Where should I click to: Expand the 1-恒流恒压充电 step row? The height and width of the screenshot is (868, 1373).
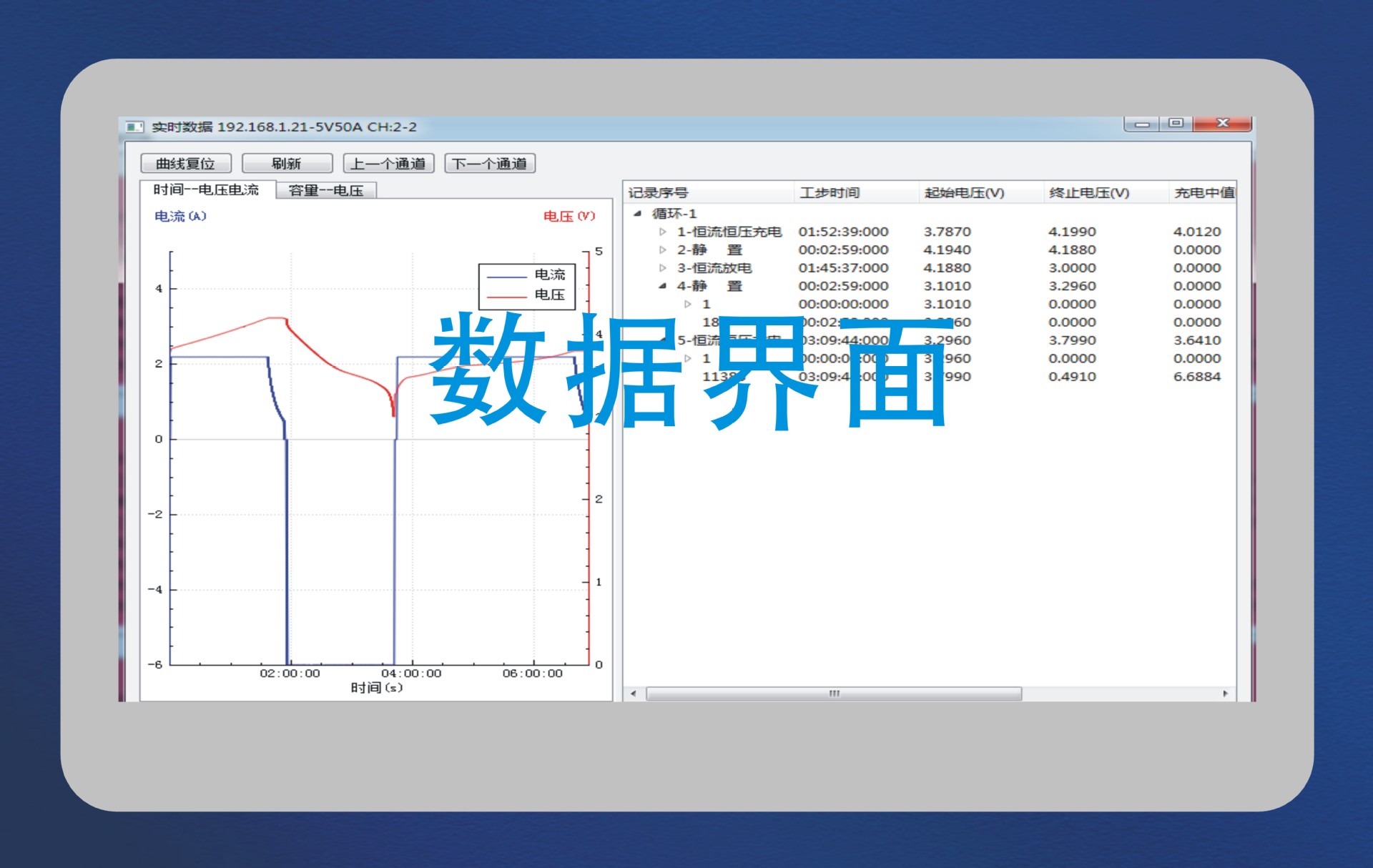pos(662,232)
